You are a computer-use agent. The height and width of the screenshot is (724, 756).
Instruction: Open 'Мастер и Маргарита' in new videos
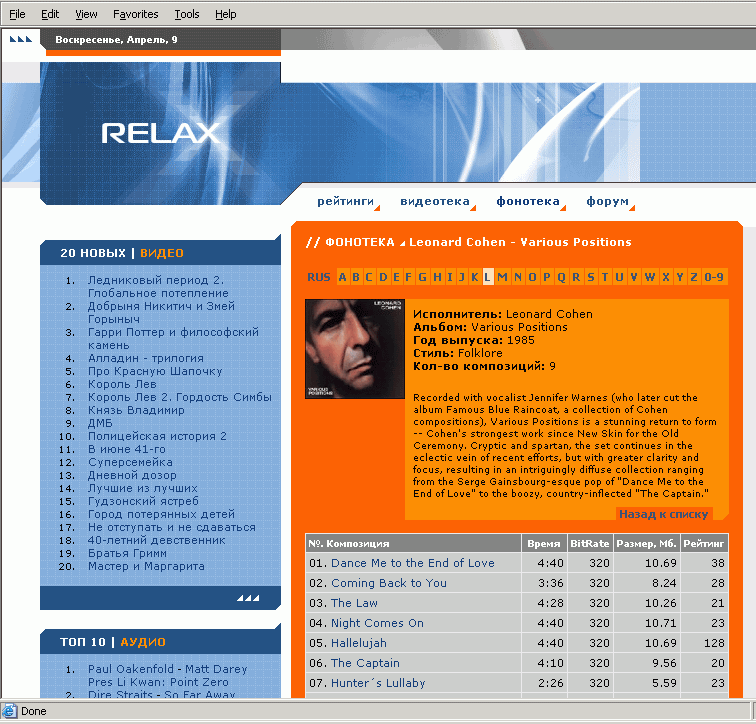tap(146, 566)
